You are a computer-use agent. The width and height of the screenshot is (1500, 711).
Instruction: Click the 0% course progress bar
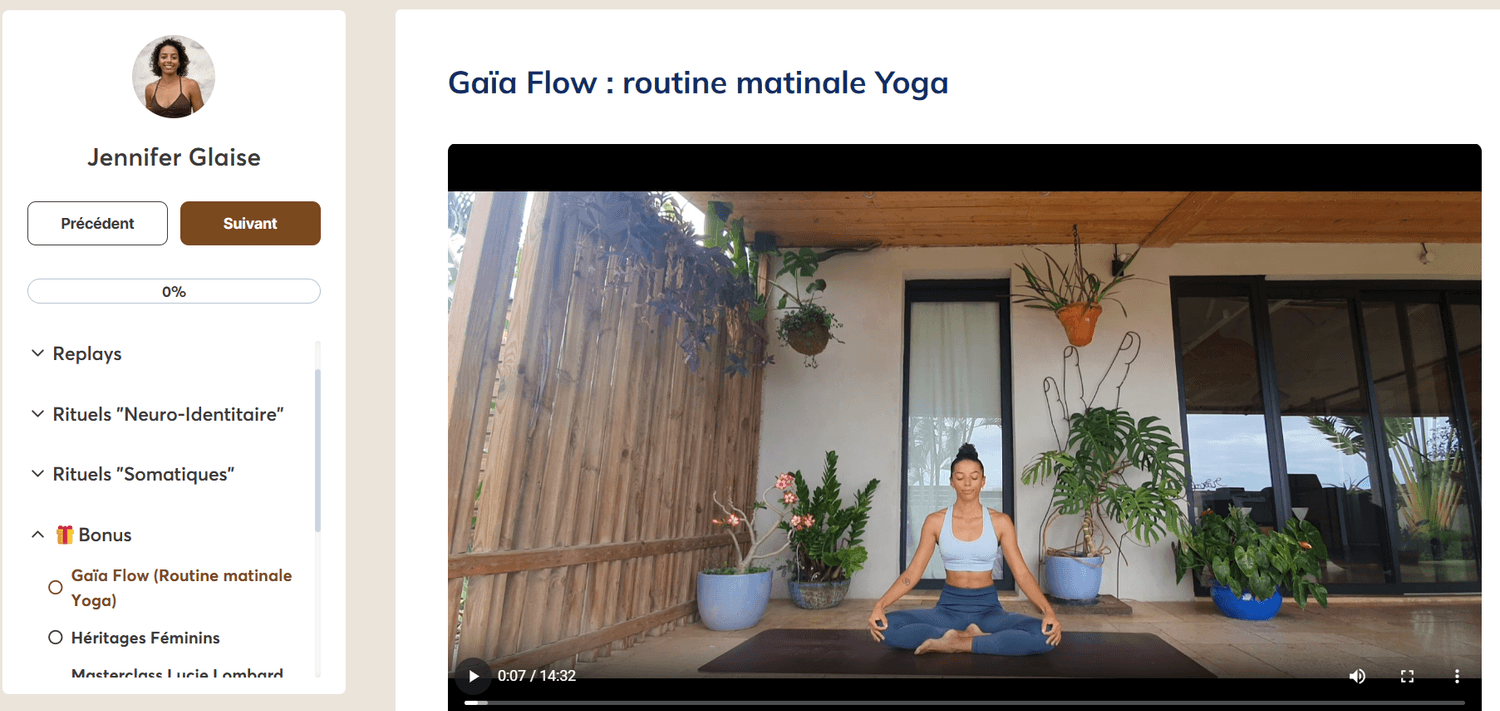(x=174, y=291)
